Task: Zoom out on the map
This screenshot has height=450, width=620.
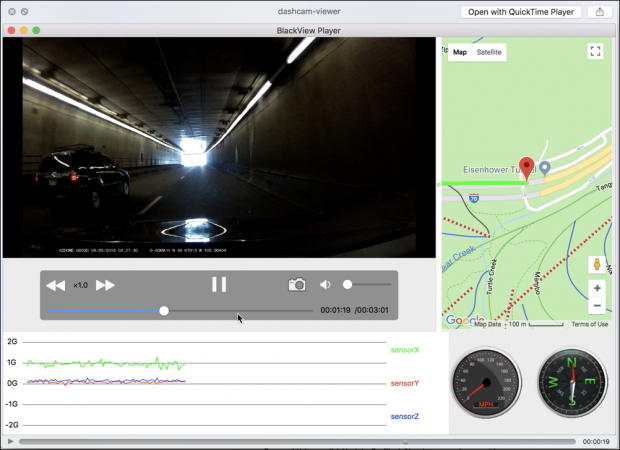Action: click(597, 306)
